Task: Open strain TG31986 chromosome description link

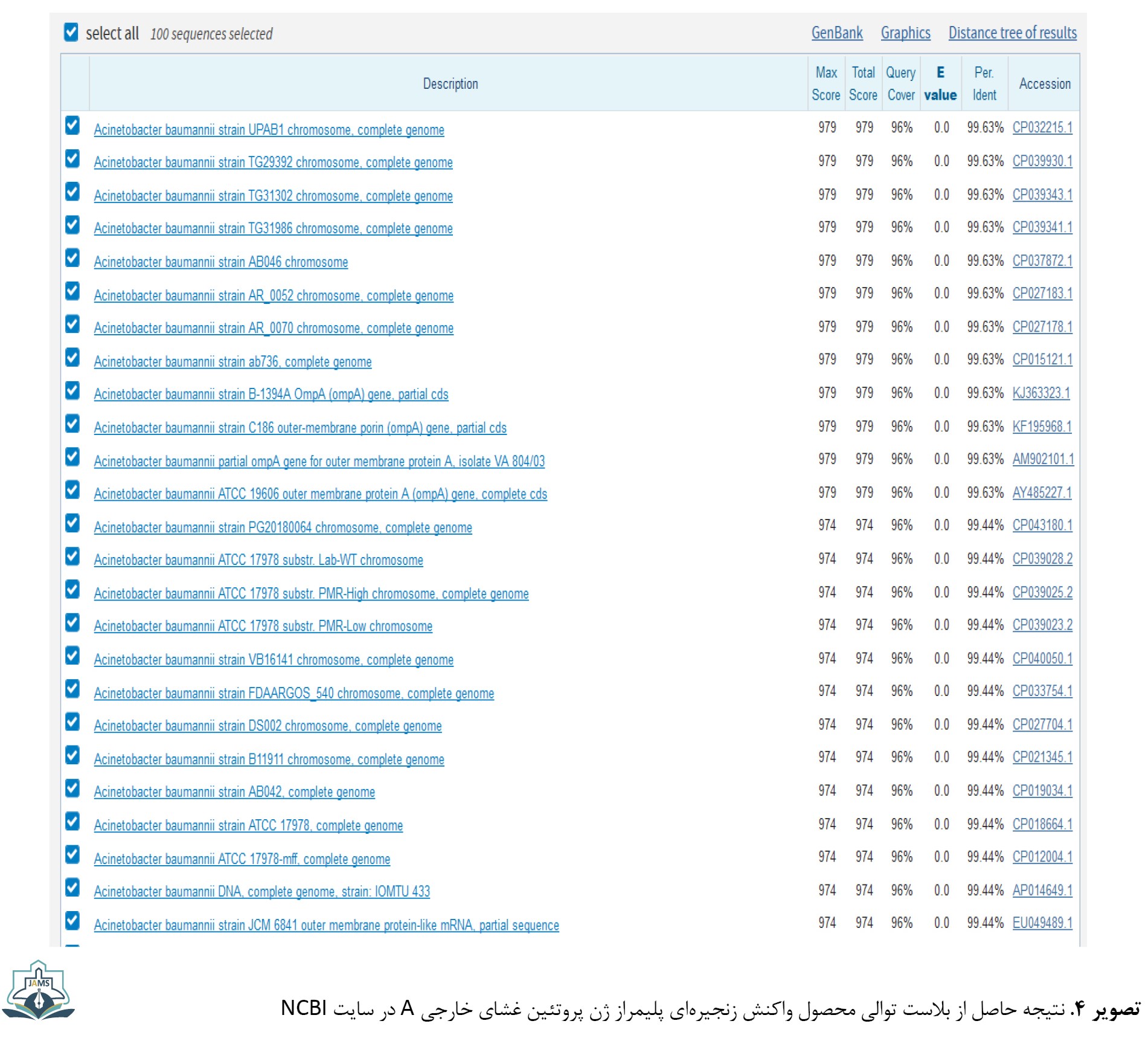Action: 274,228
